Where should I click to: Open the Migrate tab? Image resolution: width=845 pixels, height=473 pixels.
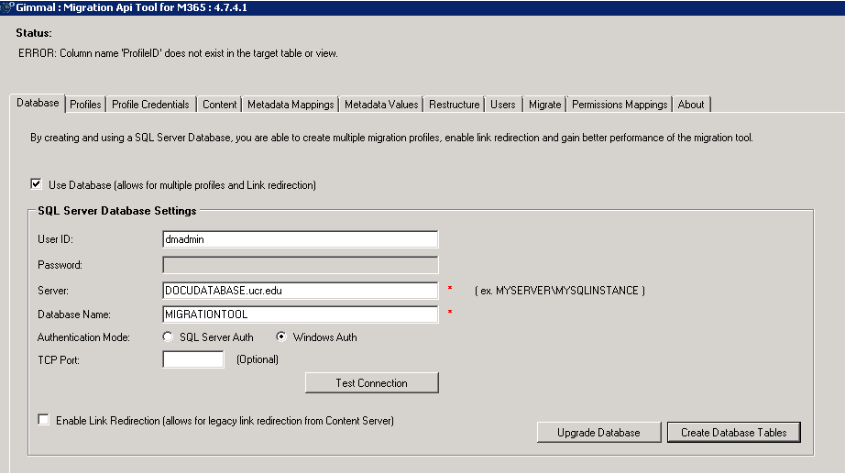tap(545, 104)
